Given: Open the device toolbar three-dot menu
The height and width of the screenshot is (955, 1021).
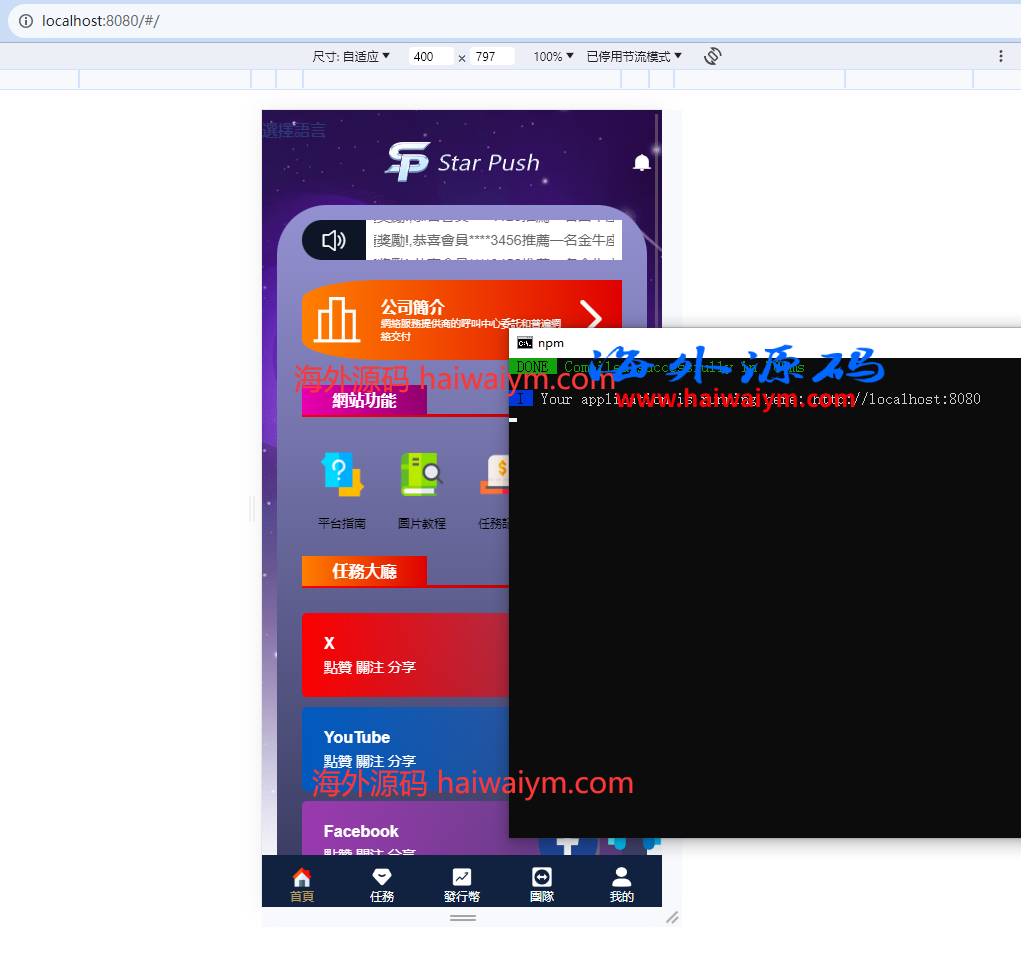Looking at the screenshot, I should pos(1000,57).
